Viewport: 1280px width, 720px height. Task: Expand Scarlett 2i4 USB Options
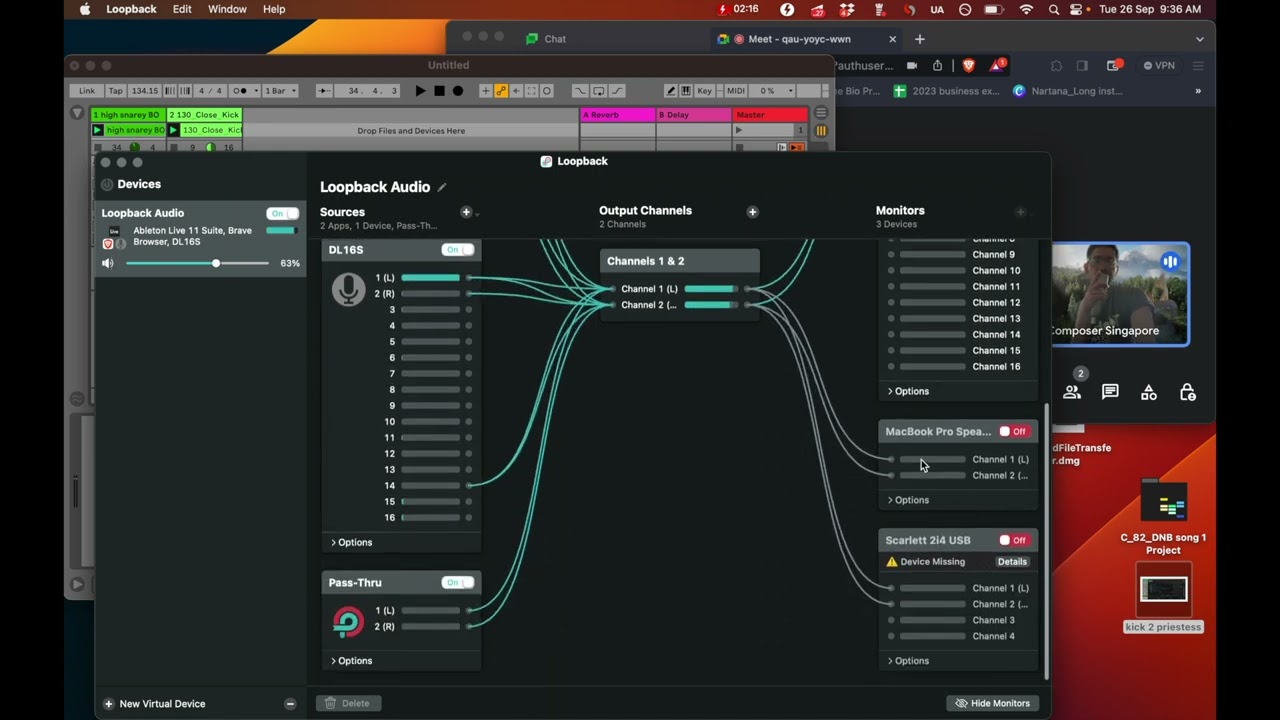(909, 661)
